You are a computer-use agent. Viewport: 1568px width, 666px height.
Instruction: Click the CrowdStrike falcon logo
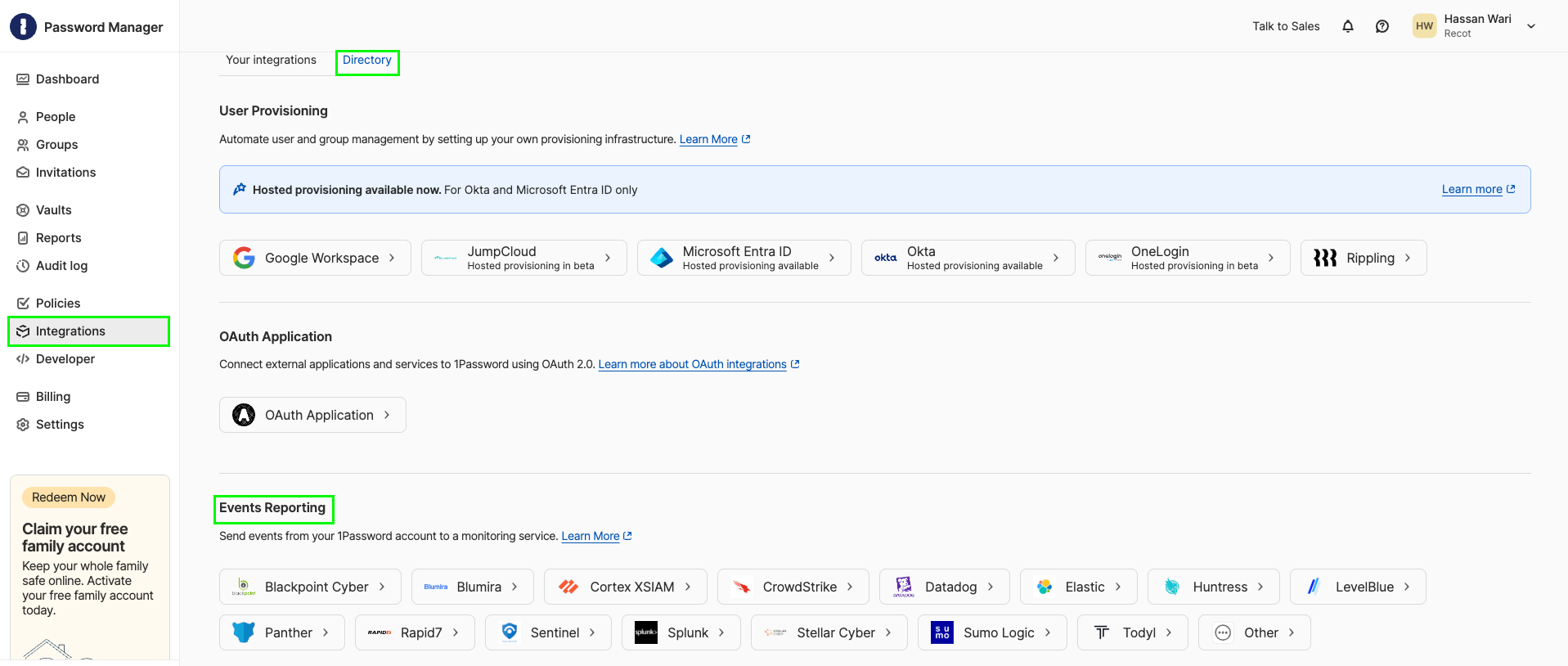coord(742,587)
